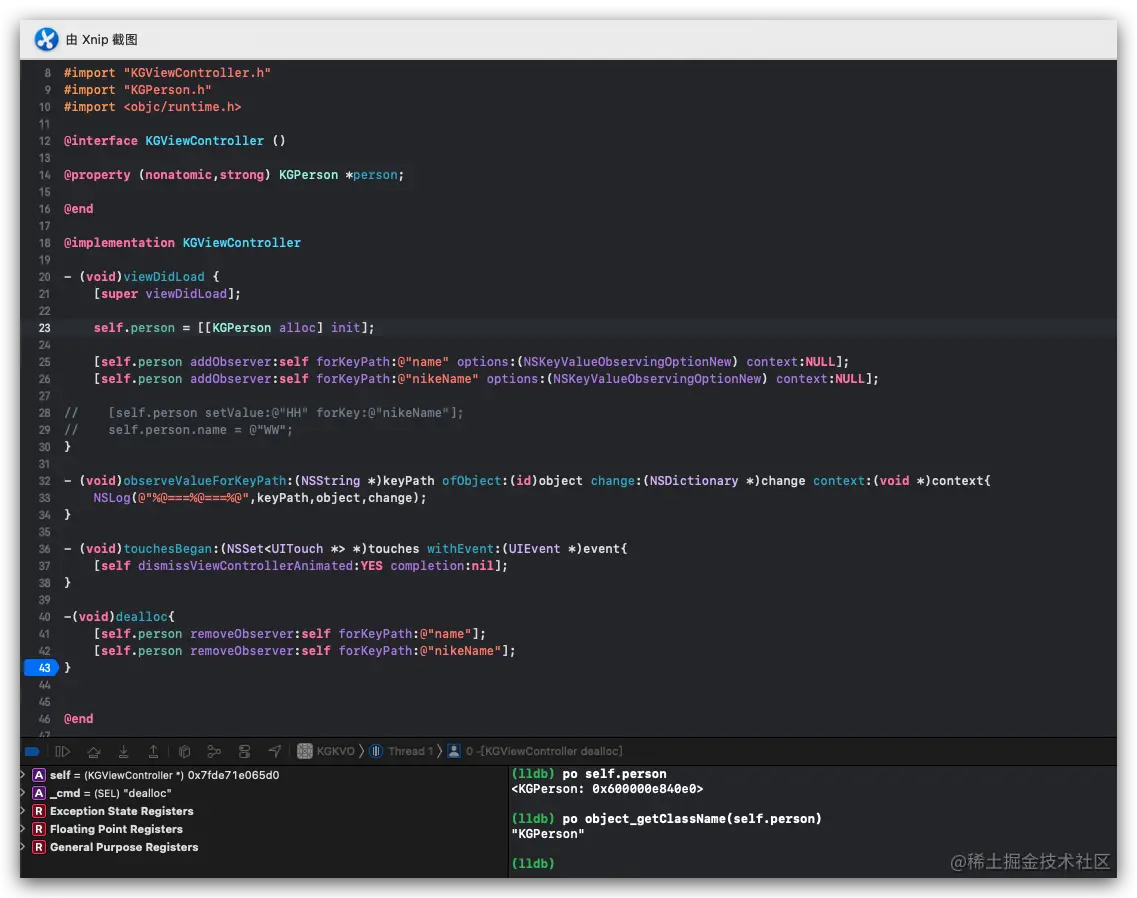Click "po self.person" command in console
The height and width of the screenshot is (898, 1137).
[x=614, y=774]
